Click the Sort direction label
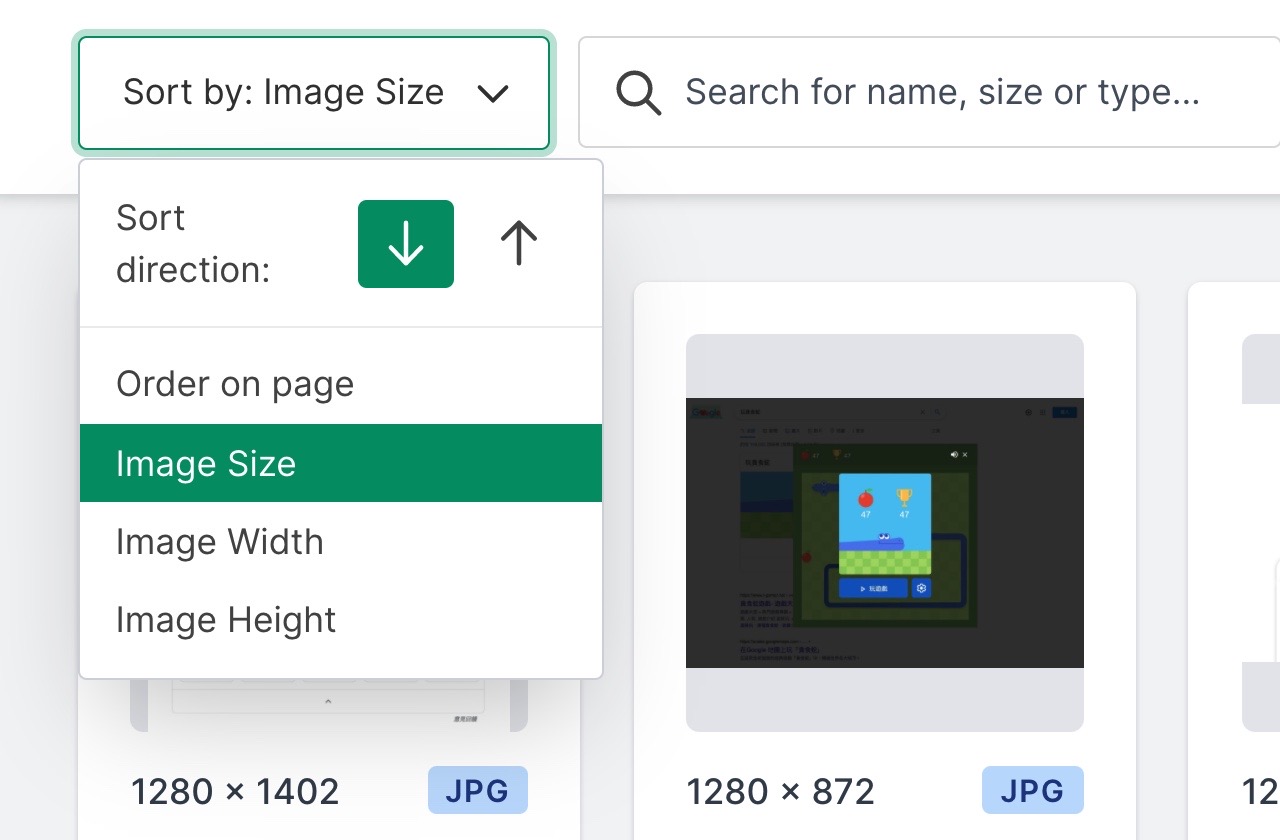Viewport: 1280px width, 840px height. coord(193,244)
